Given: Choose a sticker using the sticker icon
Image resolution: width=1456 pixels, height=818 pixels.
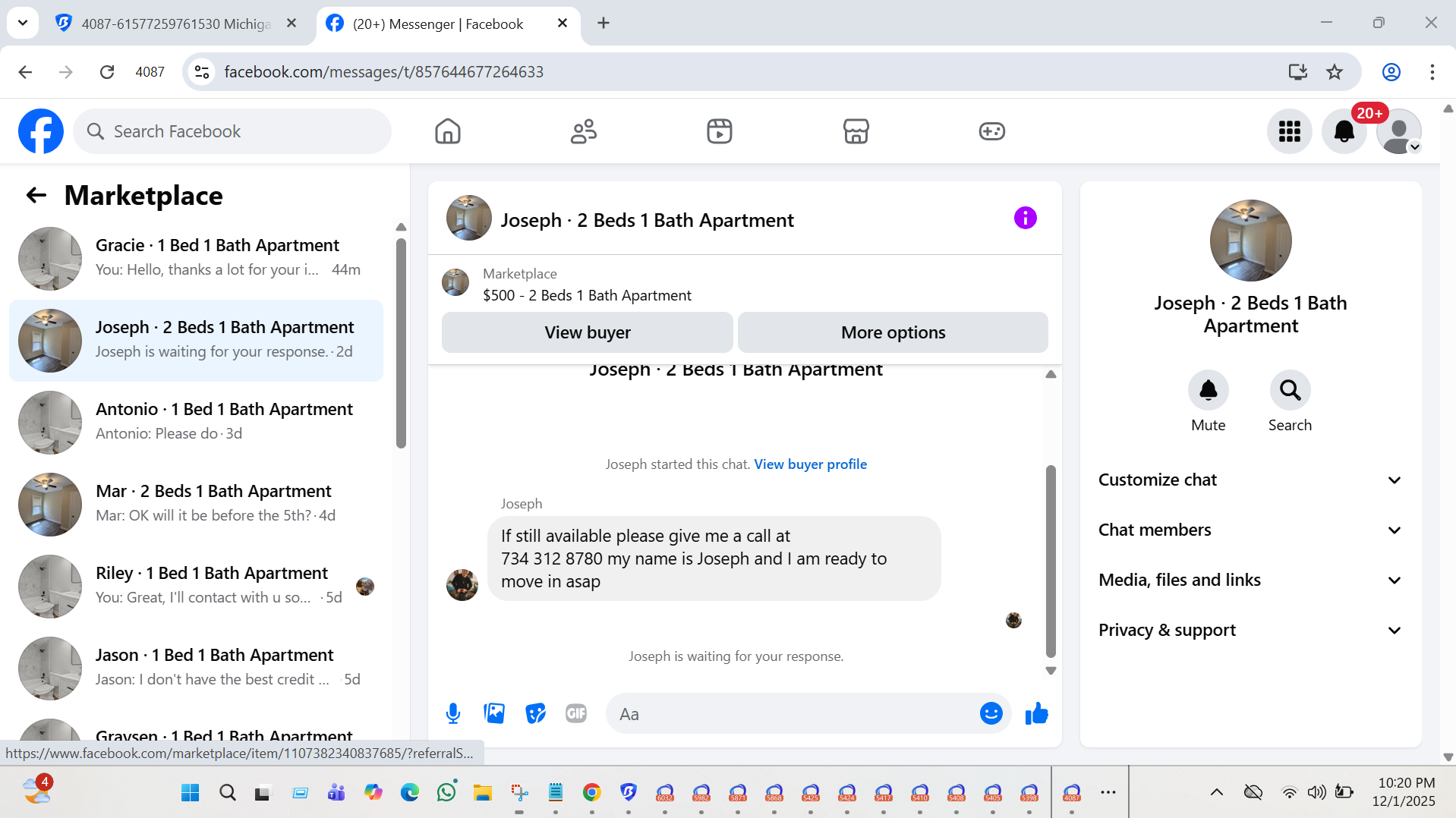Looking at the screenshot, I should click(x=535, y=713).
